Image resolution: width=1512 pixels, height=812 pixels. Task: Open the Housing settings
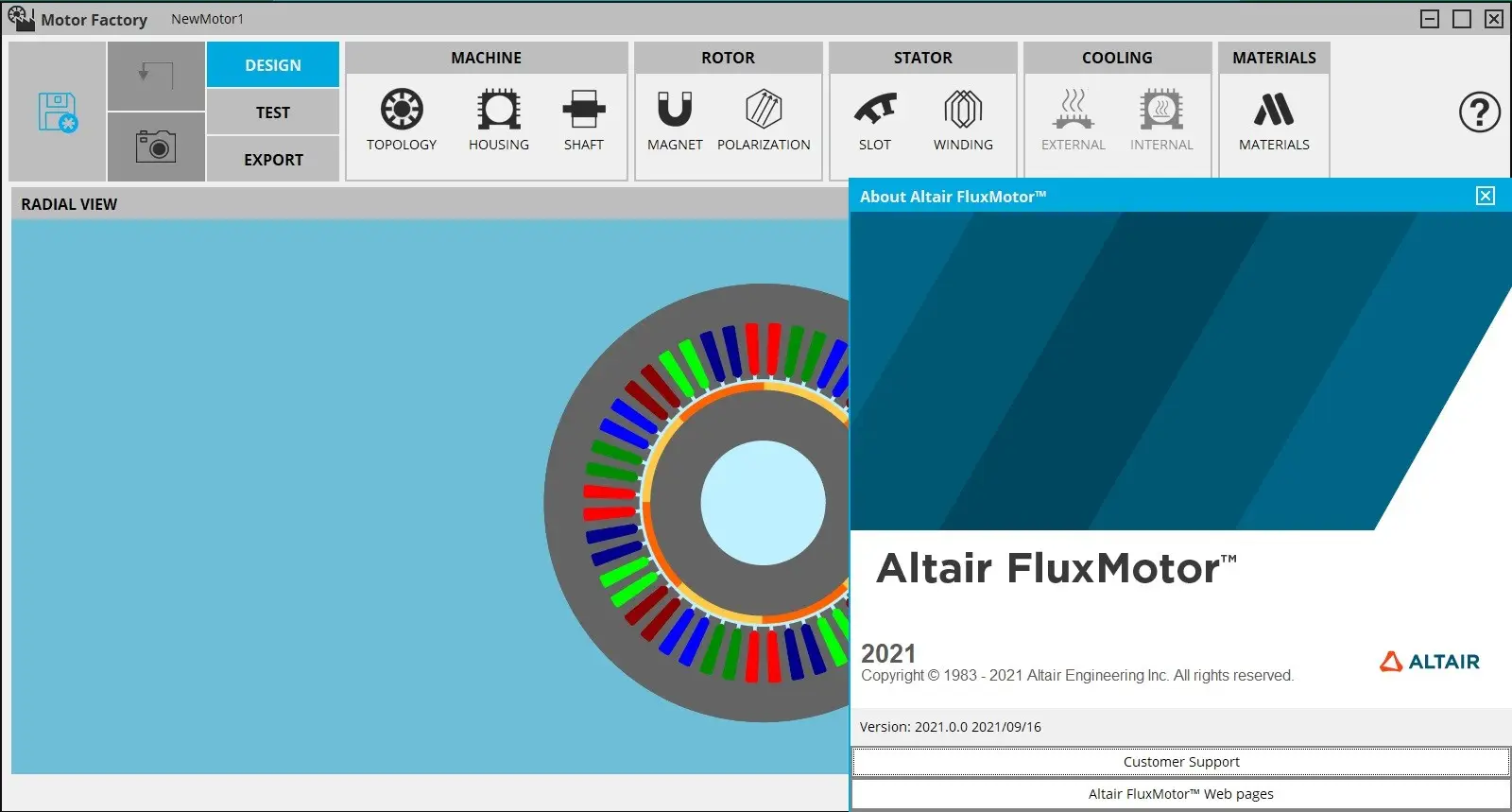coord(499,120)
